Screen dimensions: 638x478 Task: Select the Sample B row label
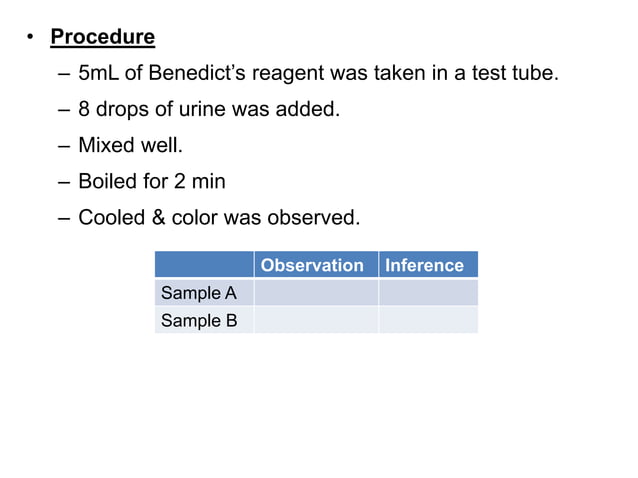(204, 320)
